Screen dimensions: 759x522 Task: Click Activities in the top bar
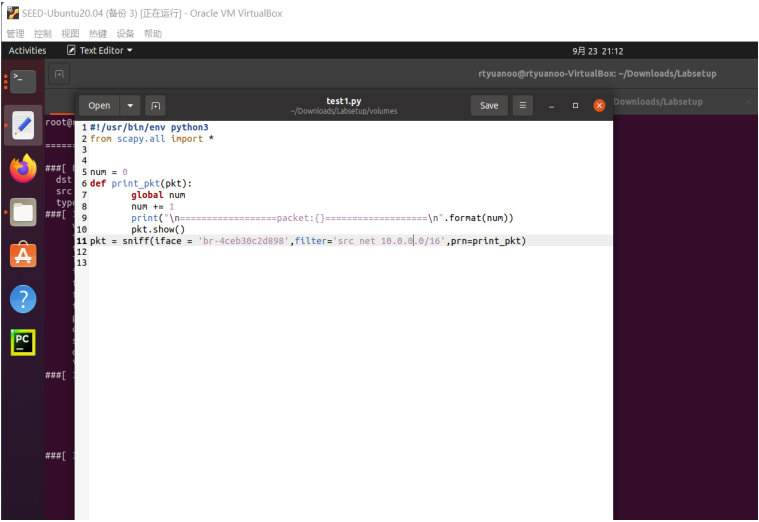27,50
